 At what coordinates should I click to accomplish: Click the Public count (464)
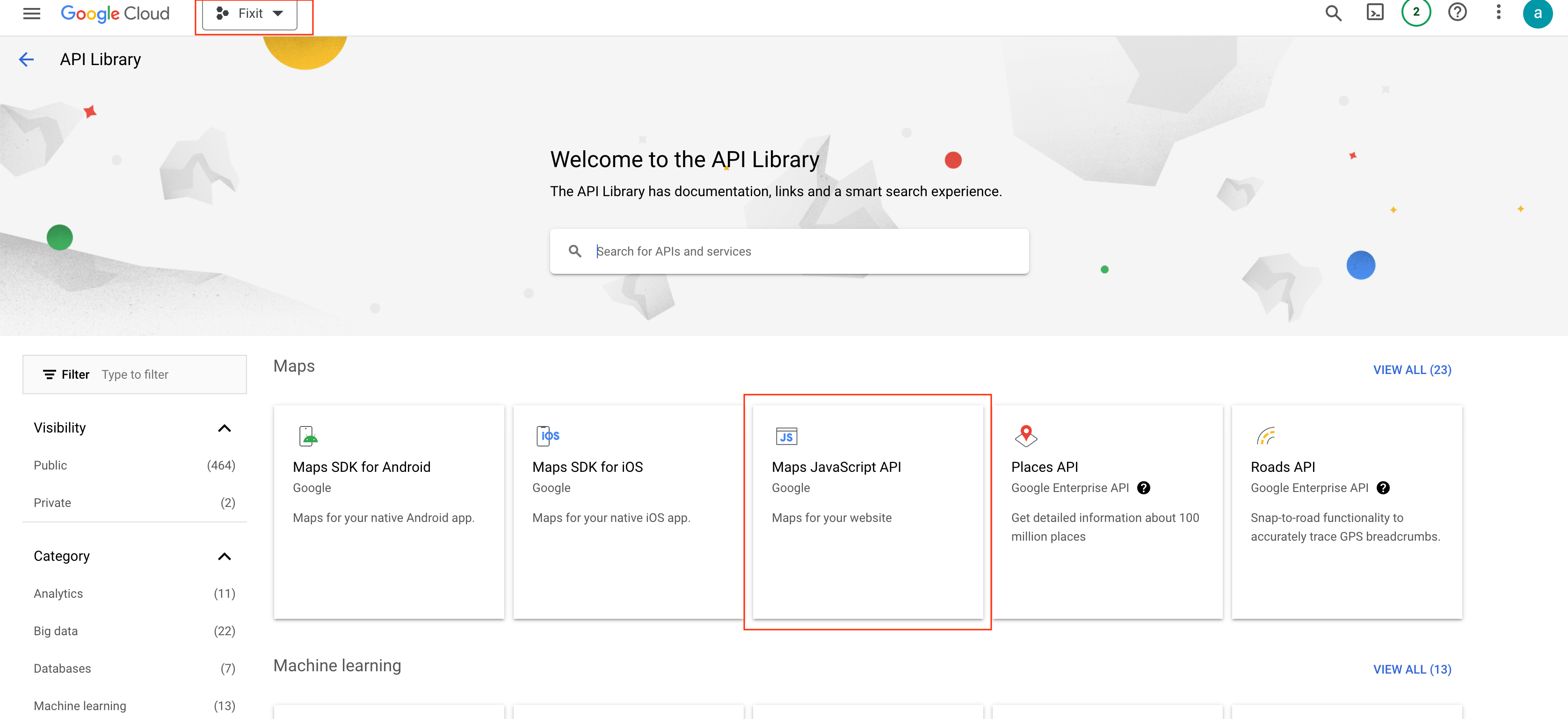[x=221, y=465]
